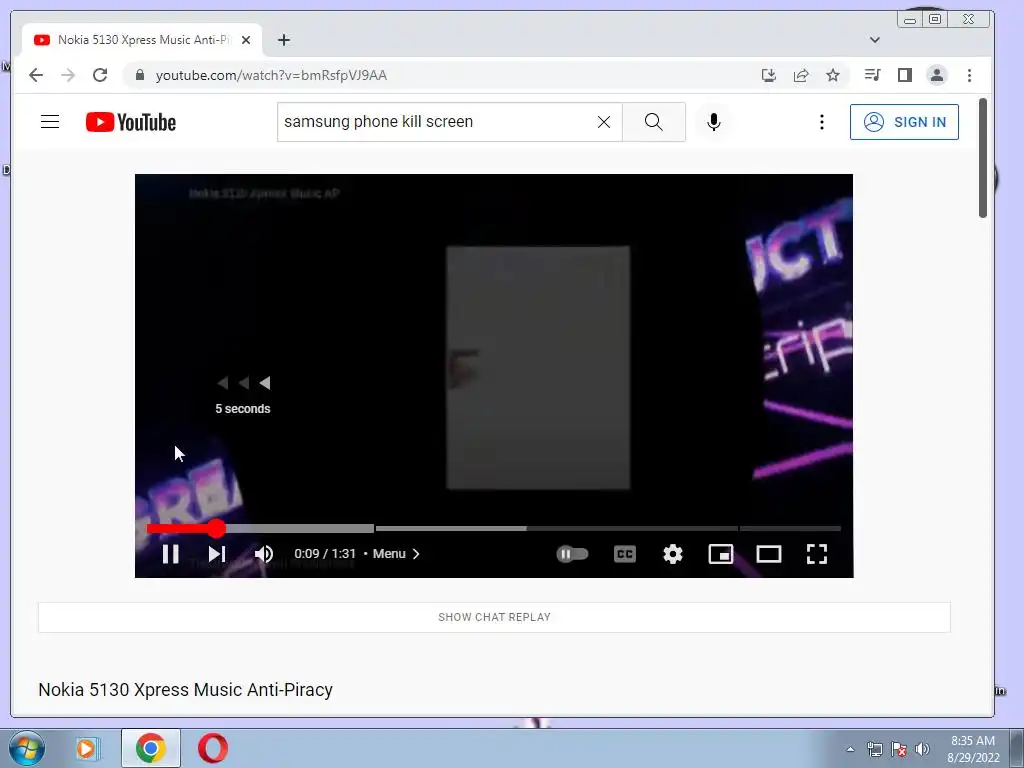Pause the video with the pause button
Viewport: 1024px width, 768px height.
170,554
